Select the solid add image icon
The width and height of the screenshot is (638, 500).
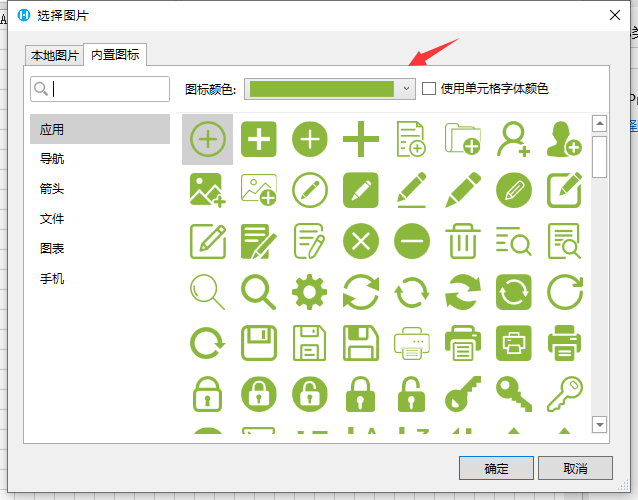pyautogui.click(x=208, y=190)
